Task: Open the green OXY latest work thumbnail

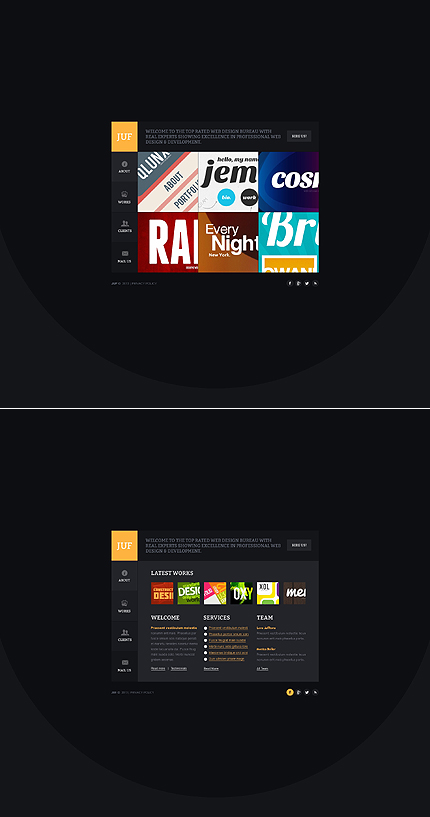Action: 241,593
